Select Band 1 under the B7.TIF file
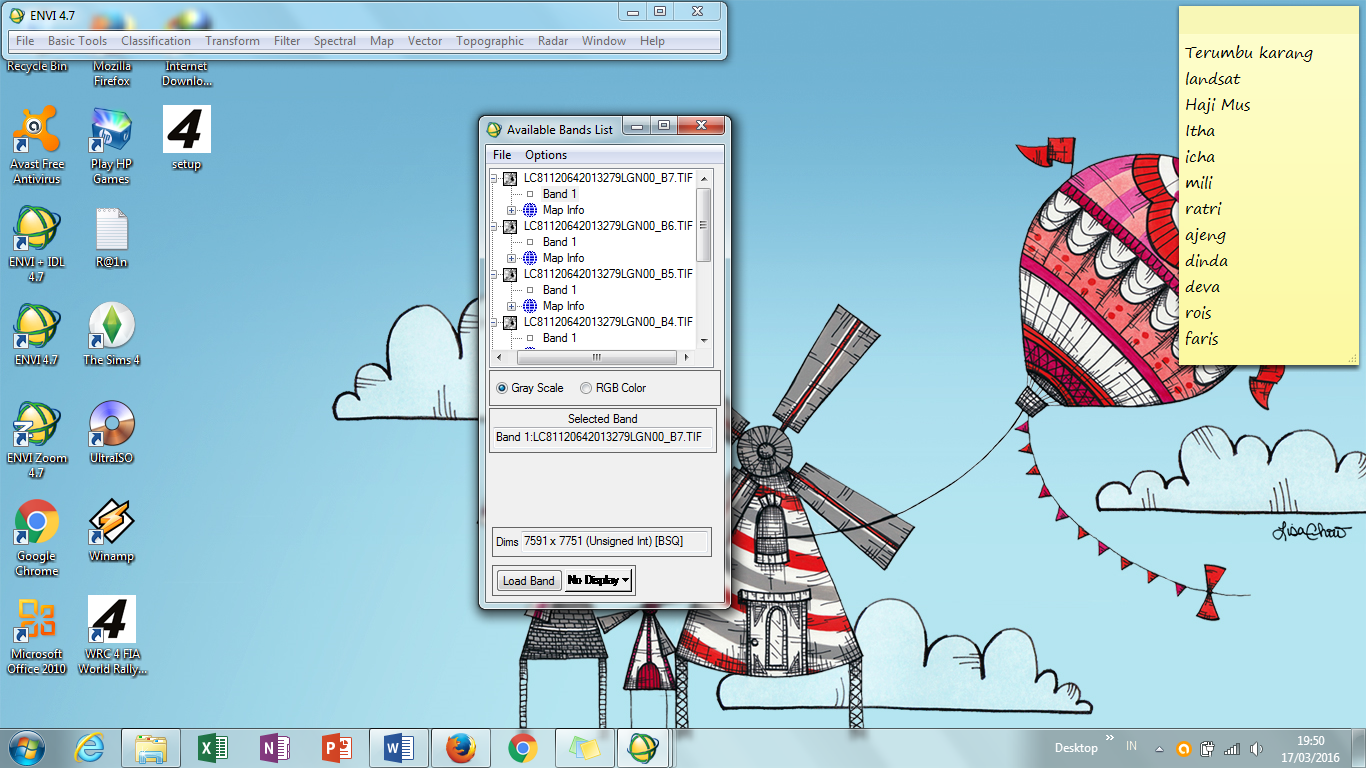 click(559, 194)
